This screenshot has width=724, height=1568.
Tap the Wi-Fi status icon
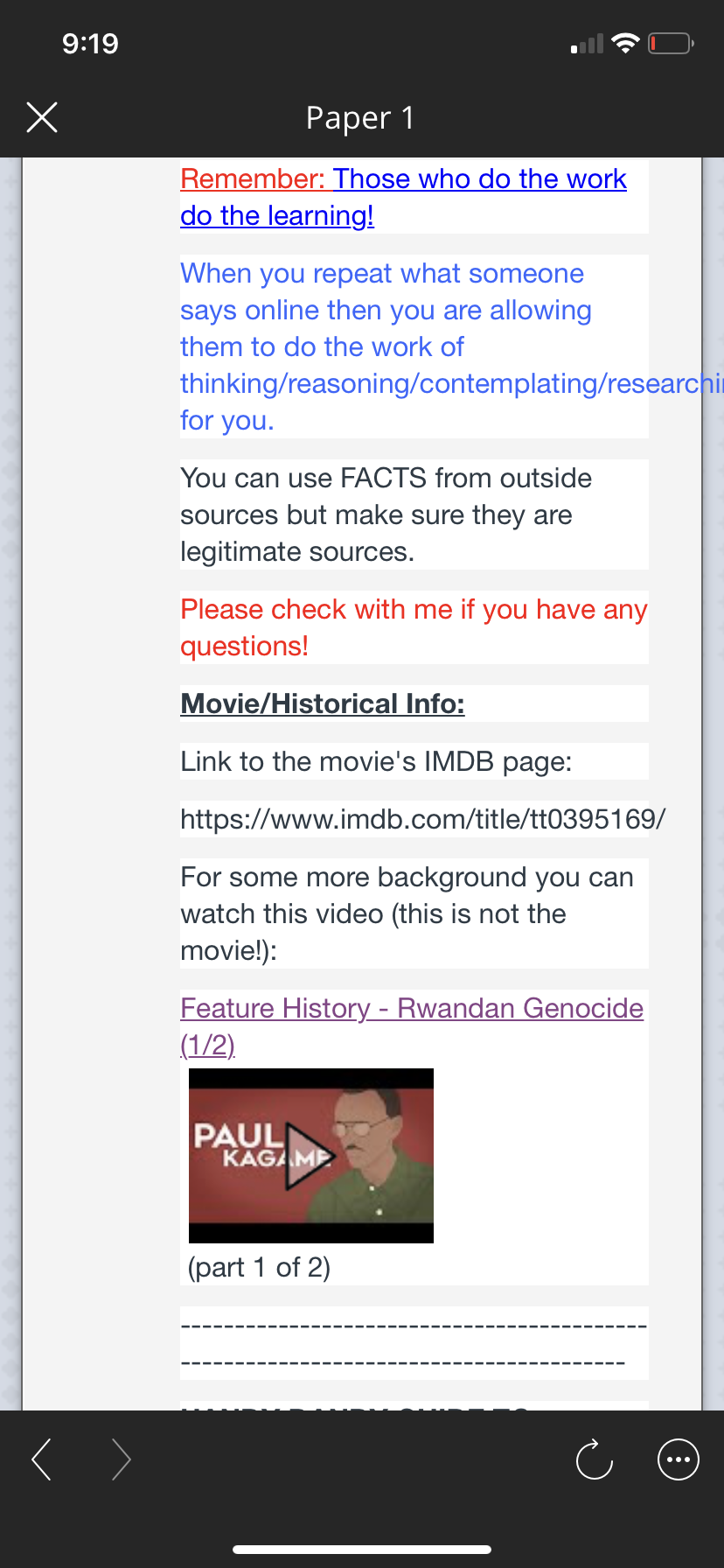(625, 43)
